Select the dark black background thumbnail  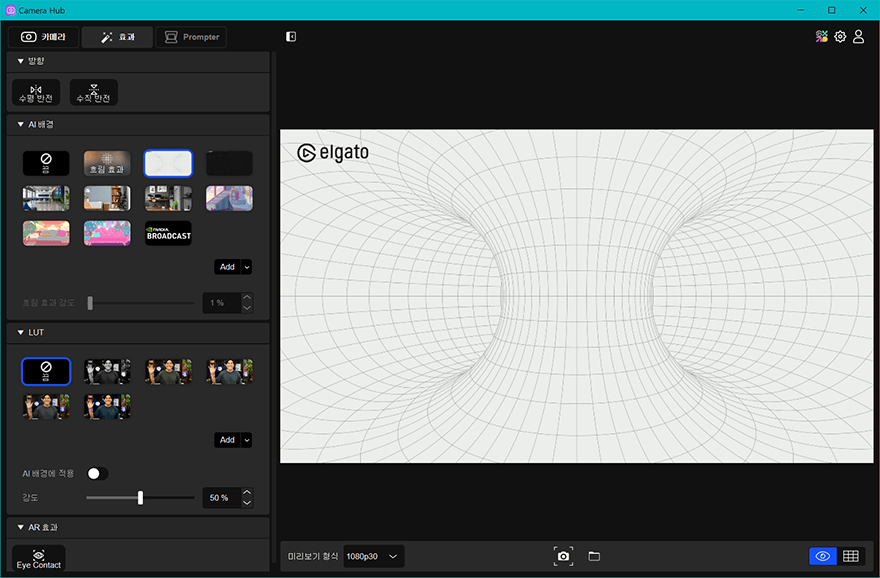pos(229,163)
